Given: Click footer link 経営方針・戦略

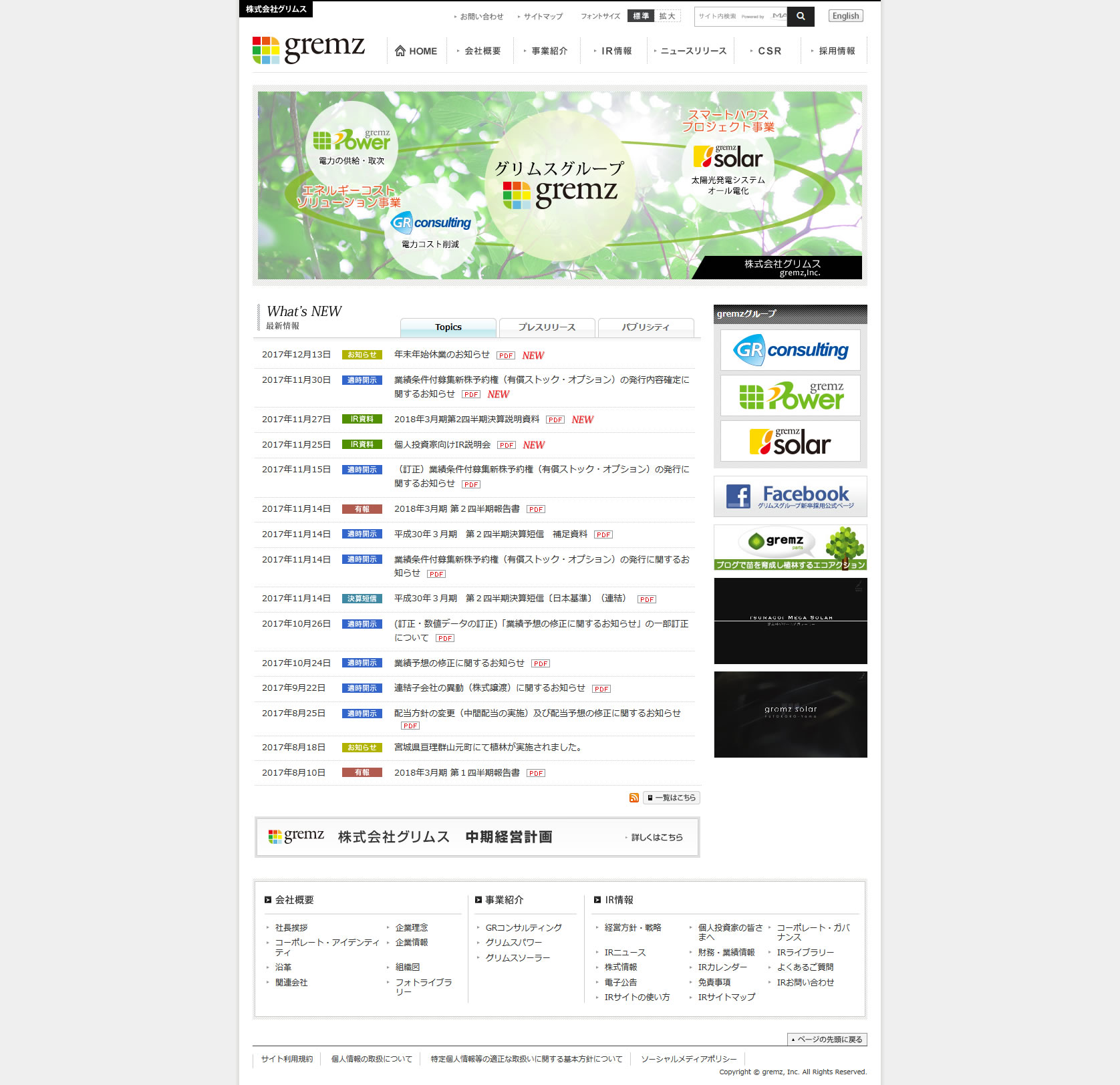Looking at the screenshot, I should pyautogui.click(x=633, y=928).
